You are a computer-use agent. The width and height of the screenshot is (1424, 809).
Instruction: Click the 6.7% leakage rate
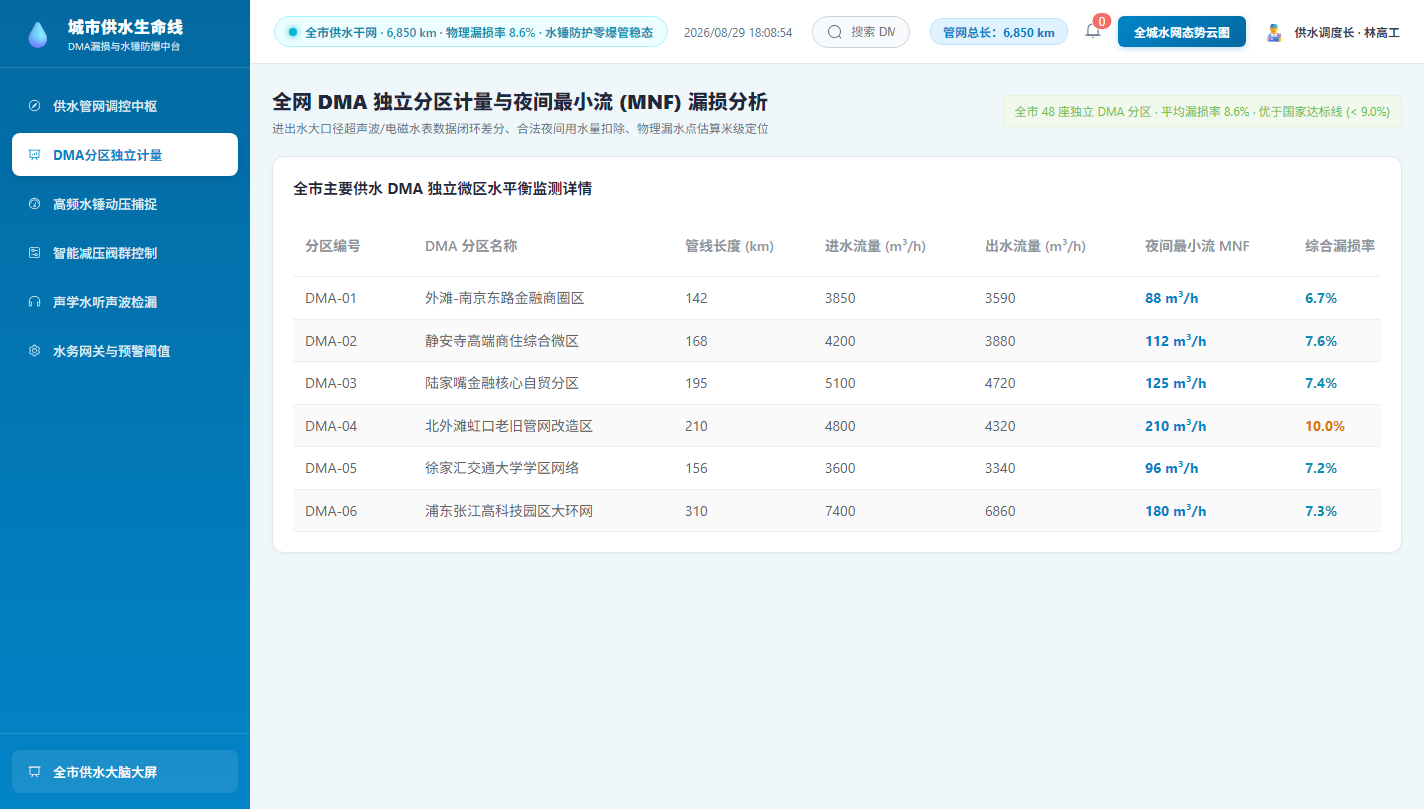point(1321,298)
